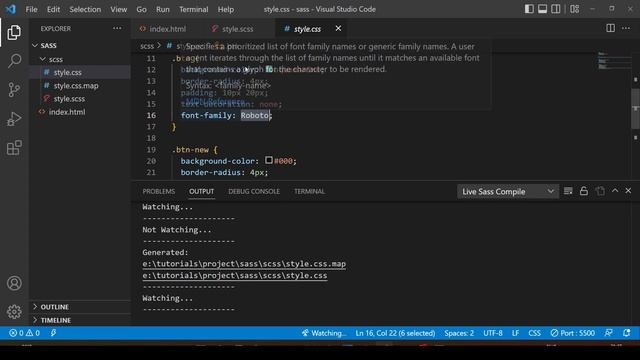Open the Run and Debug view
This screenshot has height=360, width=640.
pos(14,119)
